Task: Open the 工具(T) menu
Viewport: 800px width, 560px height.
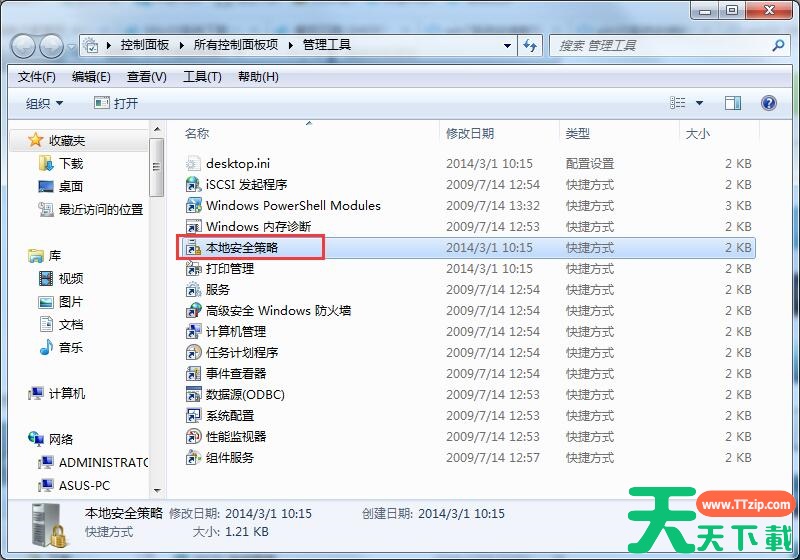Action: pyautogui.click(x=203, y=77)
